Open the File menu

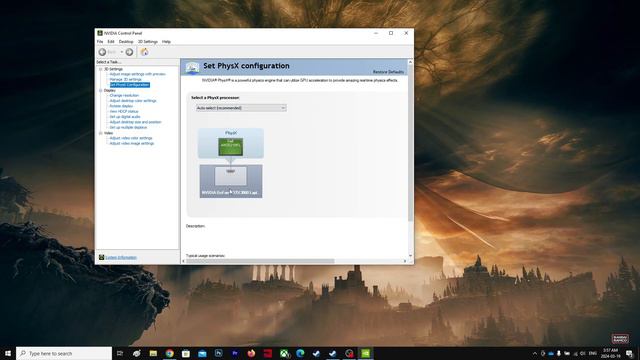pyautogui.click(x=100, y=42)
